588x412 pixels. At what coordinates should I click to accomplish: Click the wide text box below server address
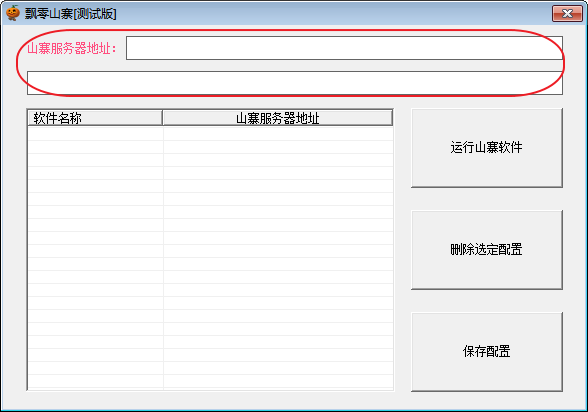pyautogui.click(x=295, y=83)
